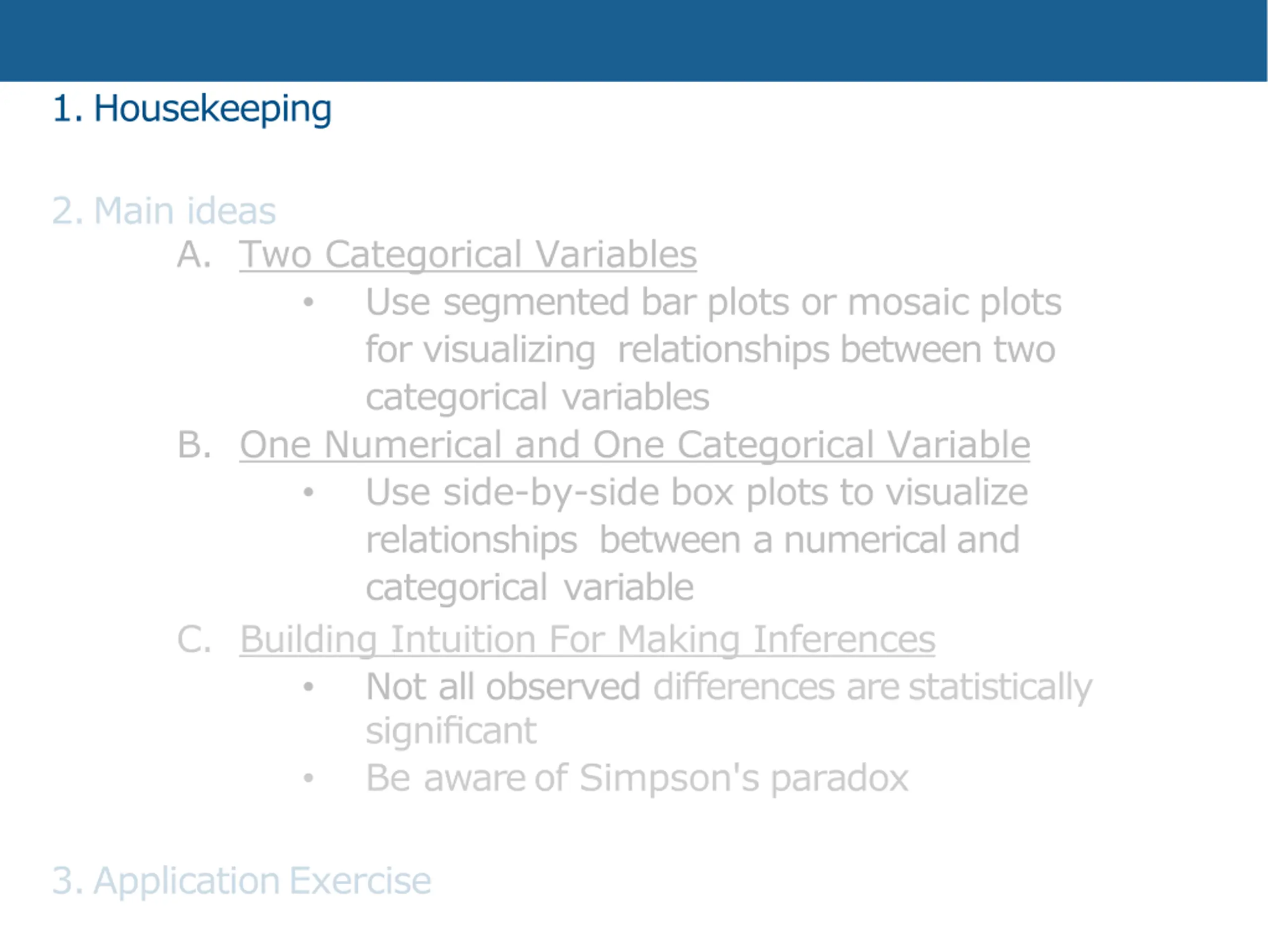Click the letter 'A.' list marker
Screen dimensions: 1268x952
194,254
